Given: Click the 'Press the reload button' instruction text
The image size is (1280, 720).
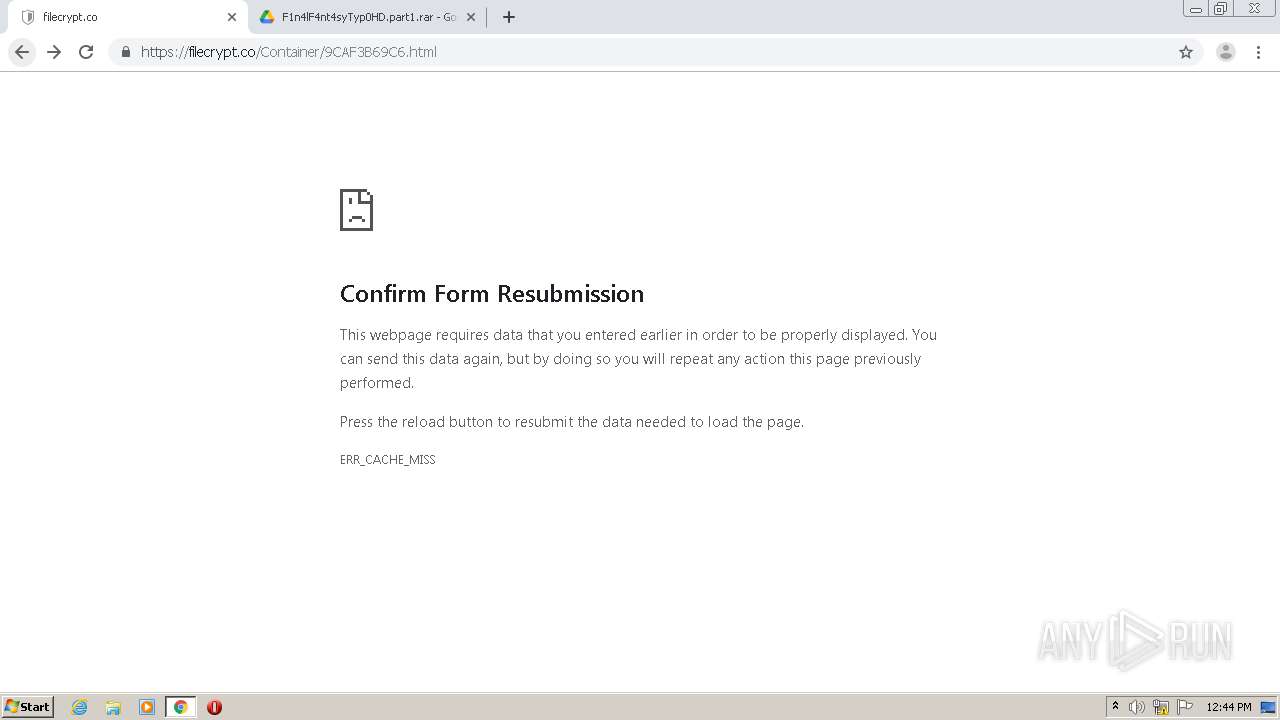Looking at the screenshot, I should pyautogui.click(x=572, y=422).
